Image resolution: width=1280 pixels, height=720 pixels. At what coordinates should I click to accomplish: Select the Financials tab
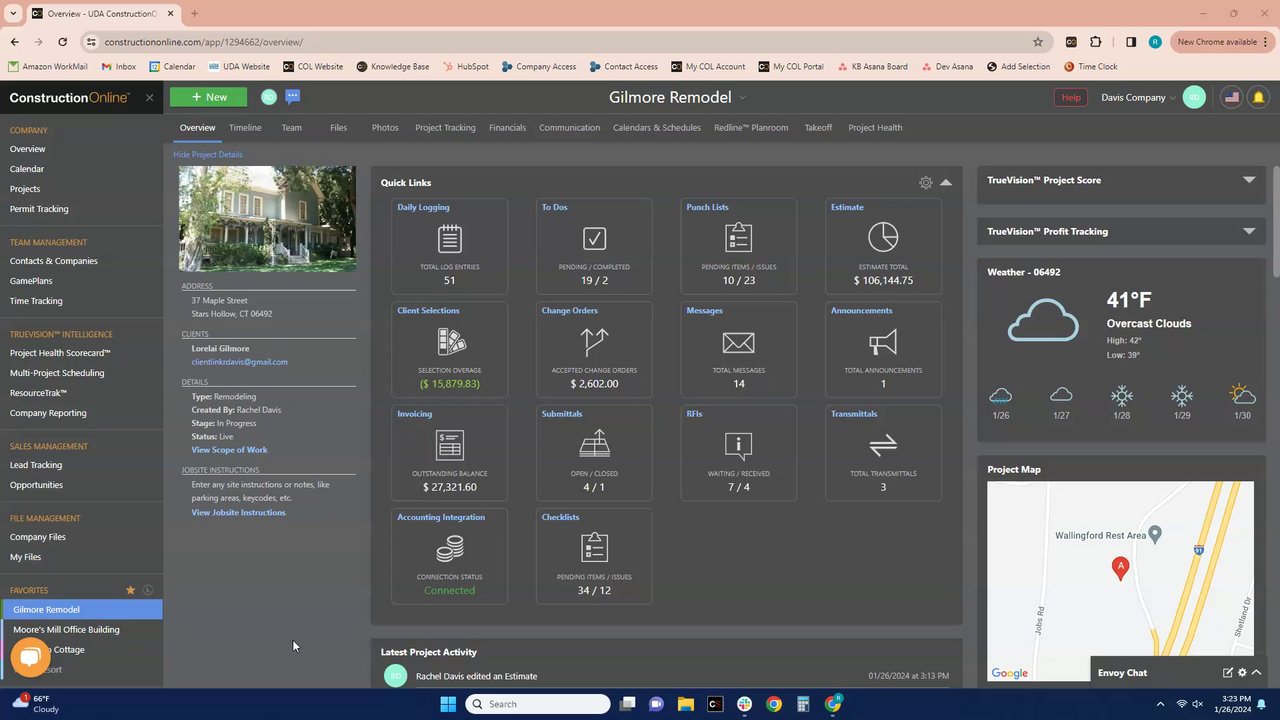(x=507, y=128)
